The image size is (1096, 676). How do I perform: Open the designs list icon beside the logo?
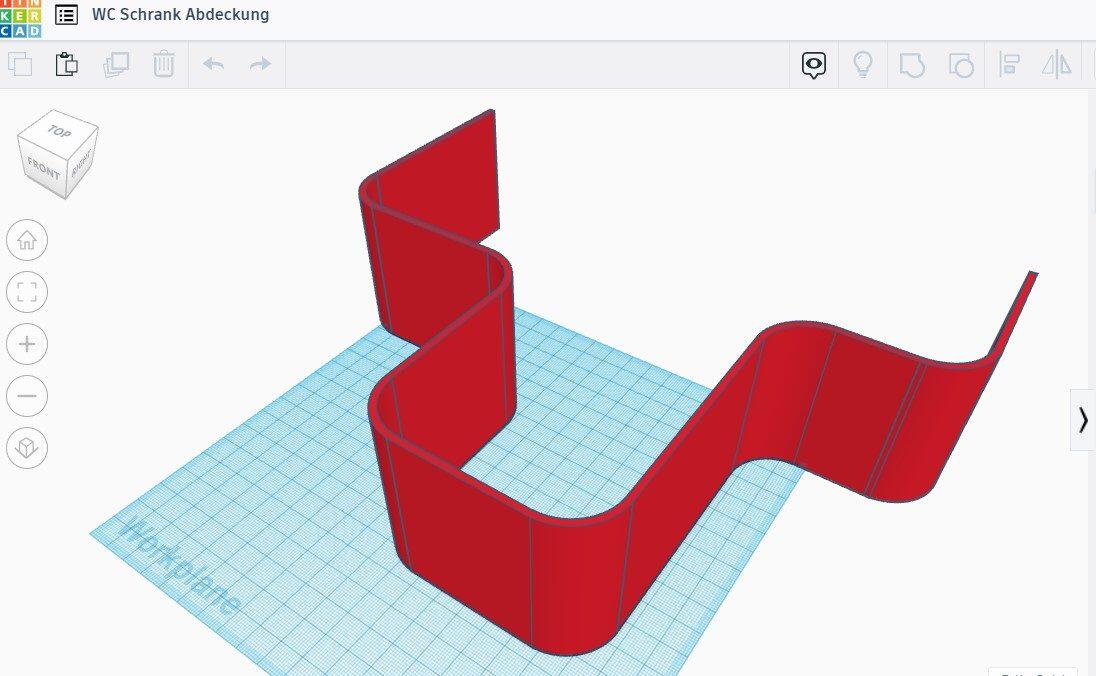coord(66,15)
